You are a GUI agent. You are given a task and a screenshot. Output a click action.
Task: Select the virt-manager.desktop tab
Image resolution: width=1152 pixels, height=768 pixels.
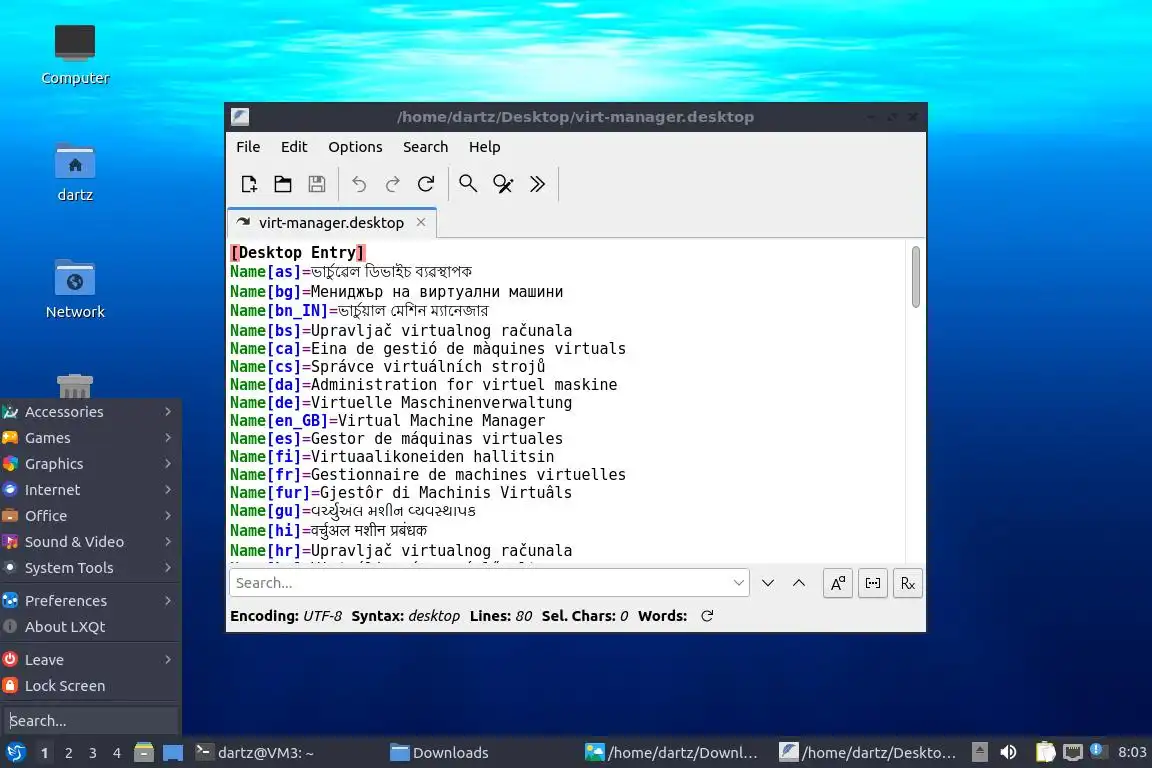point(332,223)
